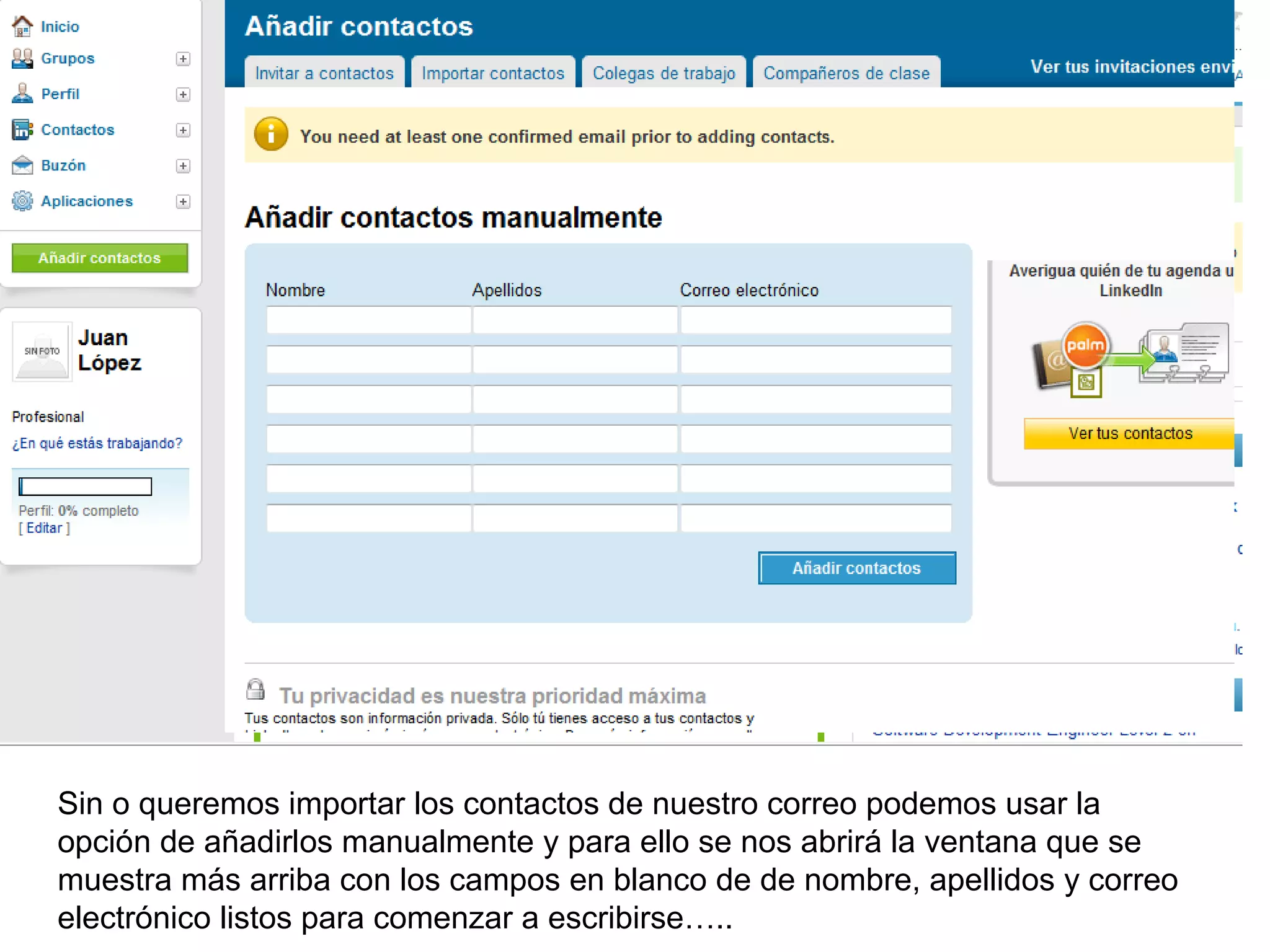
Task: Focus the first row Nombre field
Action: point(369,320)
